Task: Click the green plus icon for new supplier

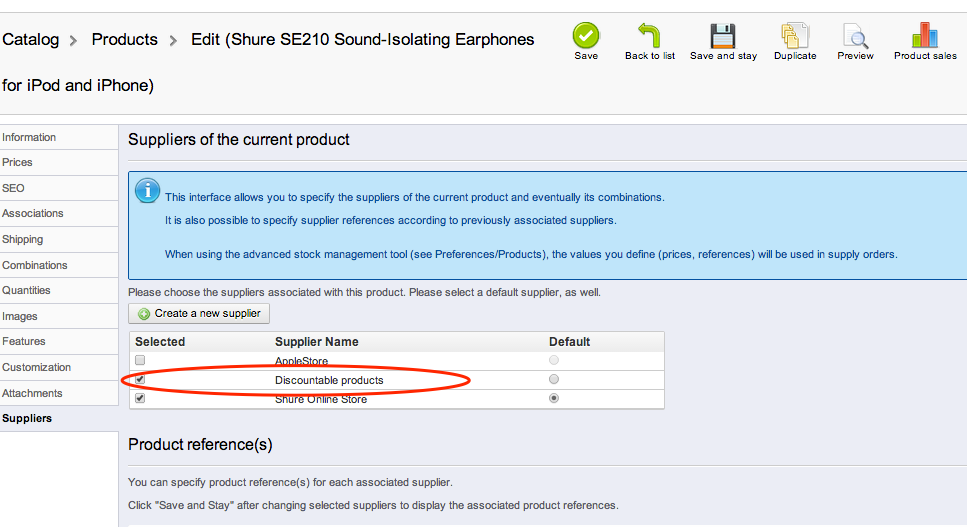Action: coord(144,314)
